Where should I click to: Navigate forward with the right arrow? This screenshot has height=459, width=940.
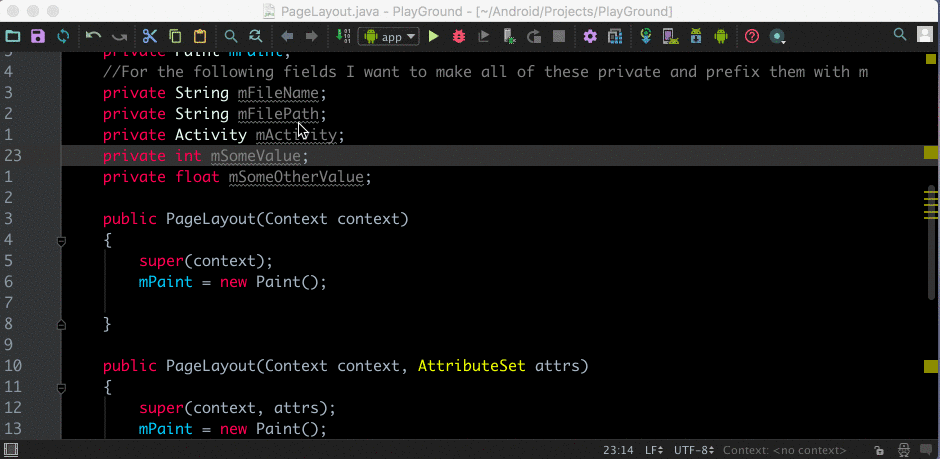[x=312, y=37]
